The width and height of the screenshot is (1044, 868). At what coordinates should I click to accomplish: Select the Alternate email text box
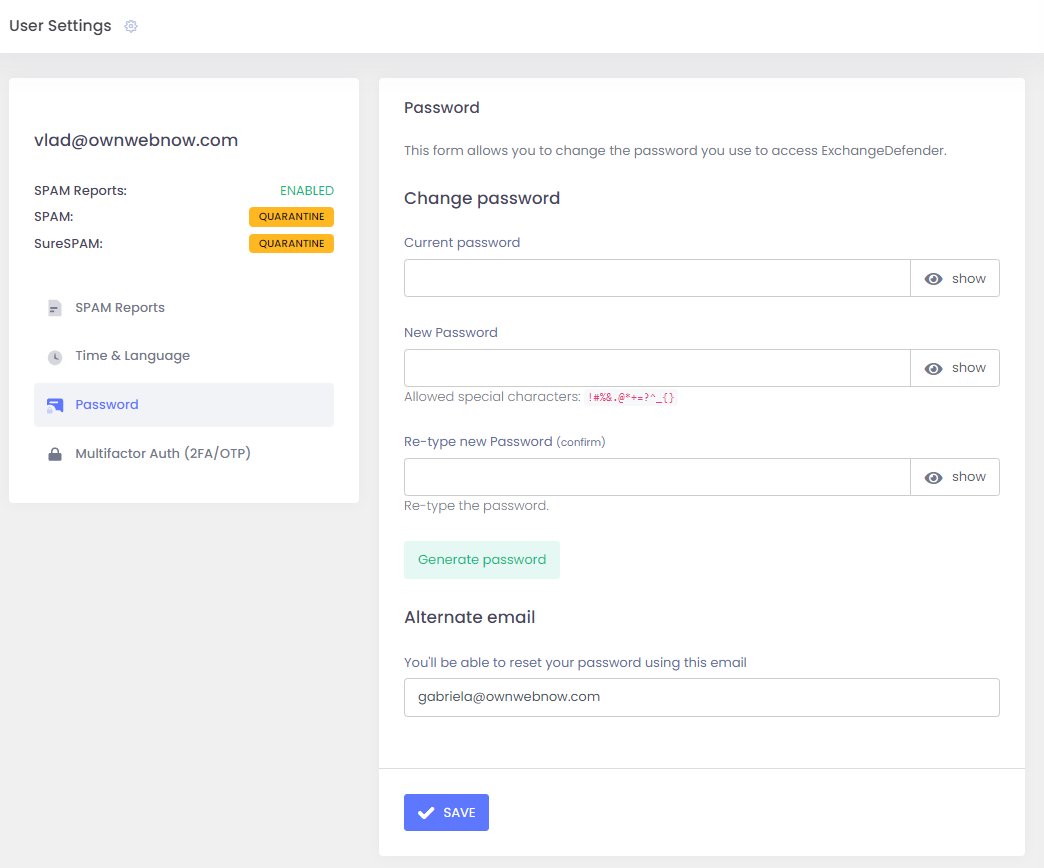(x=701, y=697)
